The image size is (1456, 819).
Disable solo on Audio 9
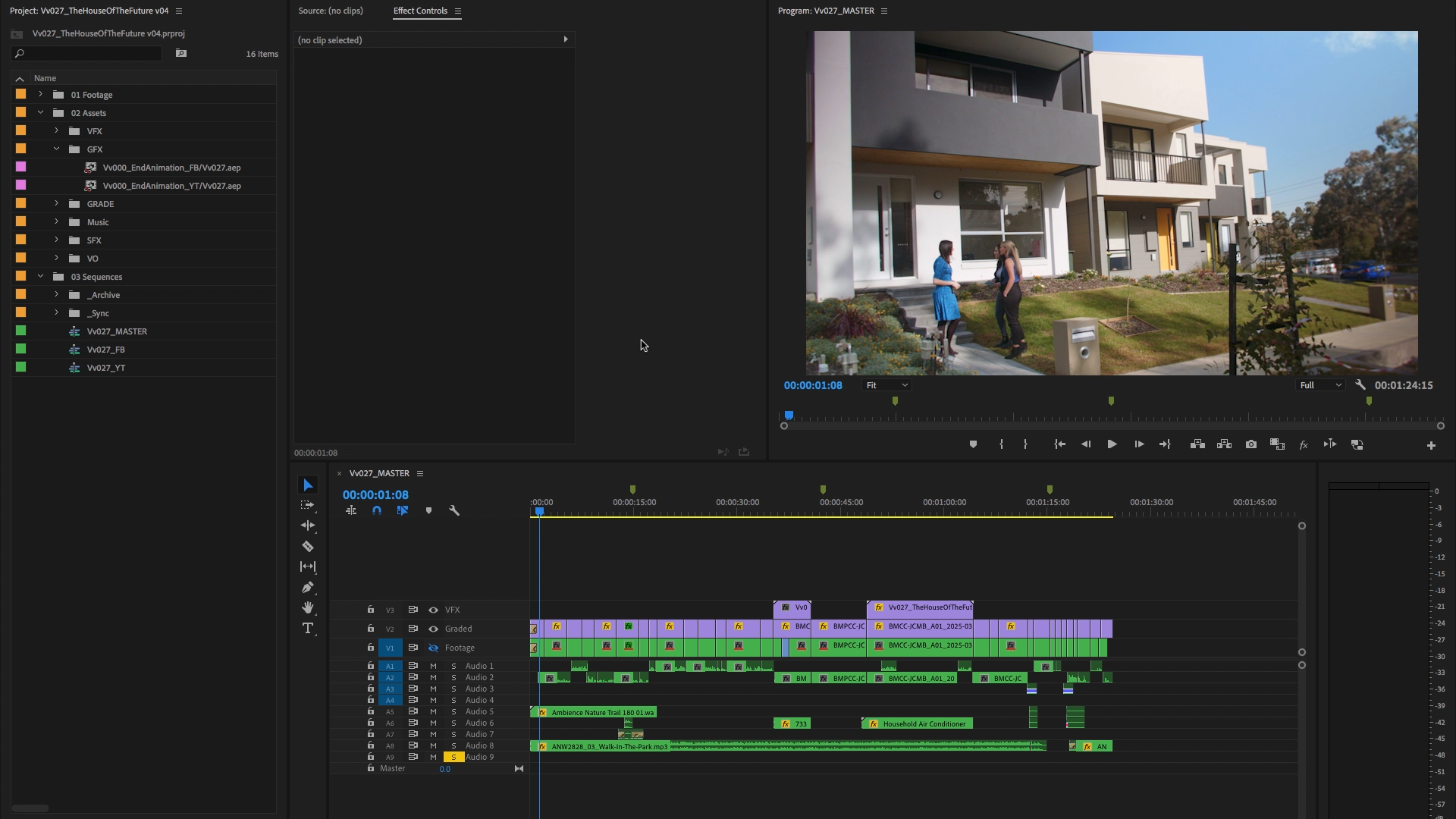[x=453, y=757]
